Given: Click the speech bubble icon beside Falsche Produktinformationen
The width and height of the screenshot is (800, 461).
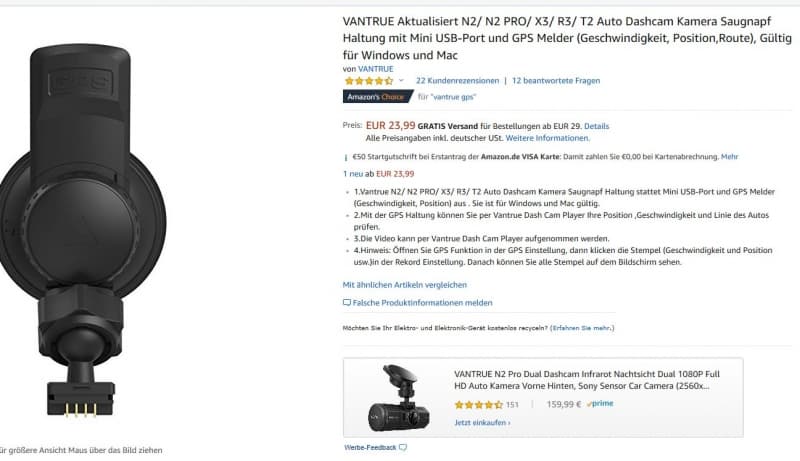Looking at the screenshot, I should (347, 303).
